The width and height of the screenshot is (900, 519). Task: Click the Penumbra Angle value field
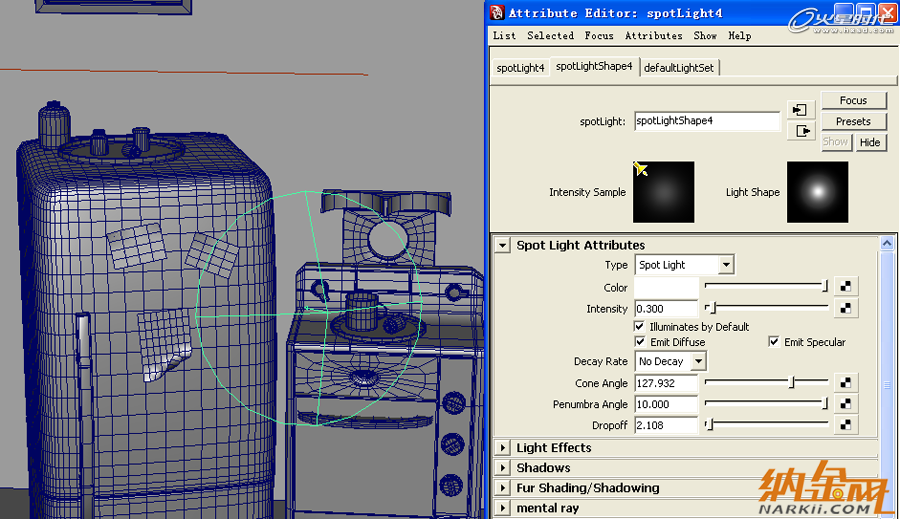click(666, 404)
